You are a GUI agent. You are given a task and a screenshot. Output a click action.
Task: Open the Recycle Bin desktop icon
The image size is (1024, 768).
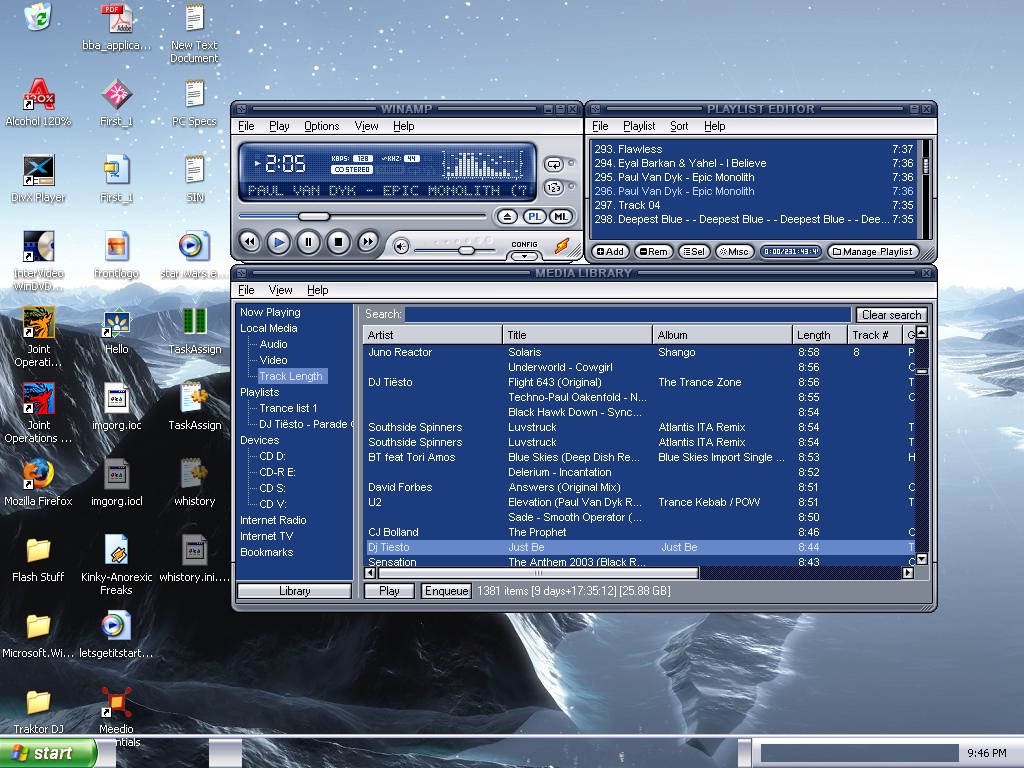tap(38, 18)
